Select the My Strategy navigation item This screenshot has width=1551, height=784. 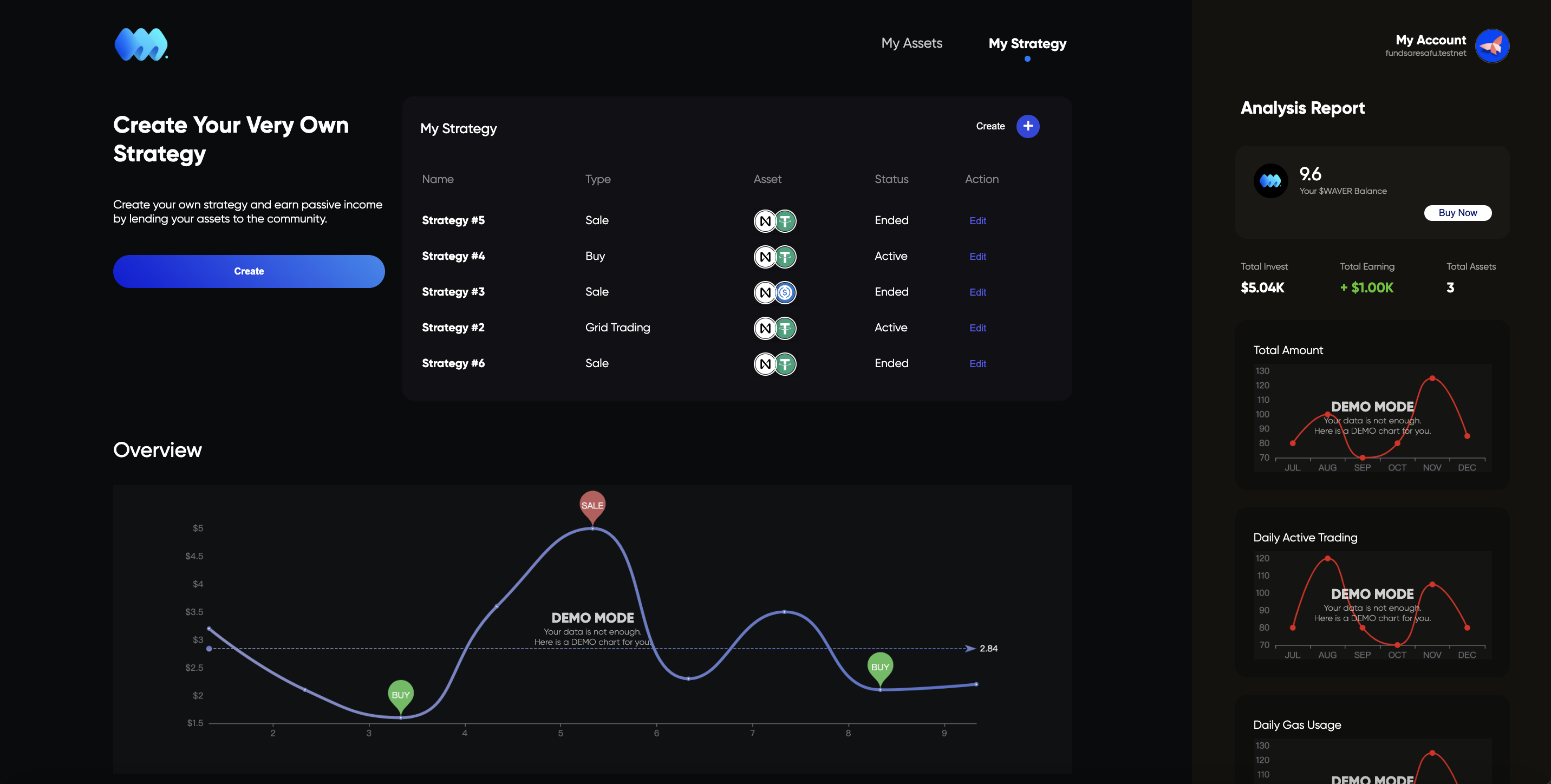pyautogui.click(x=1027, y=43)
